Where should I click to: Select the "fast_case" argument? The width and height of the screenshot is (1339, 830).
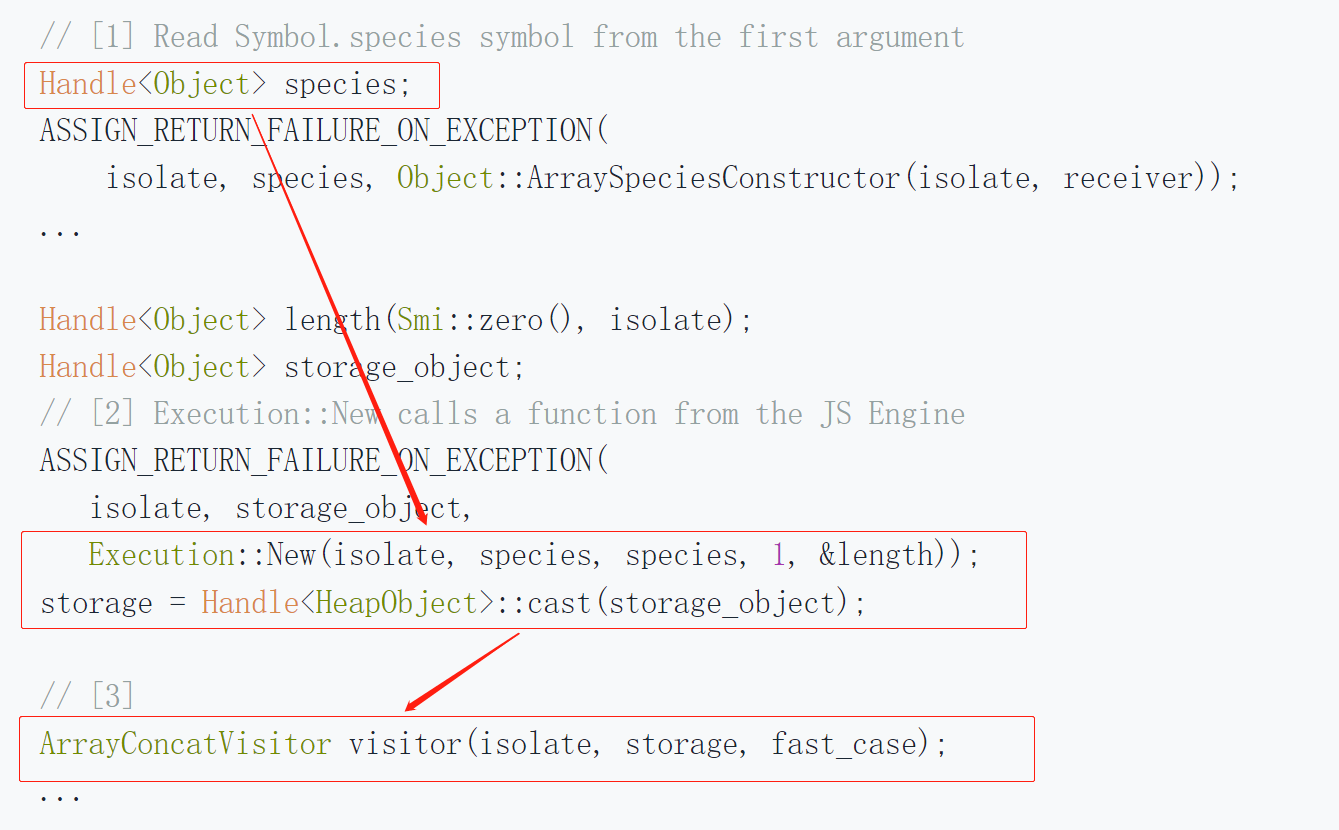click(843, 745)
